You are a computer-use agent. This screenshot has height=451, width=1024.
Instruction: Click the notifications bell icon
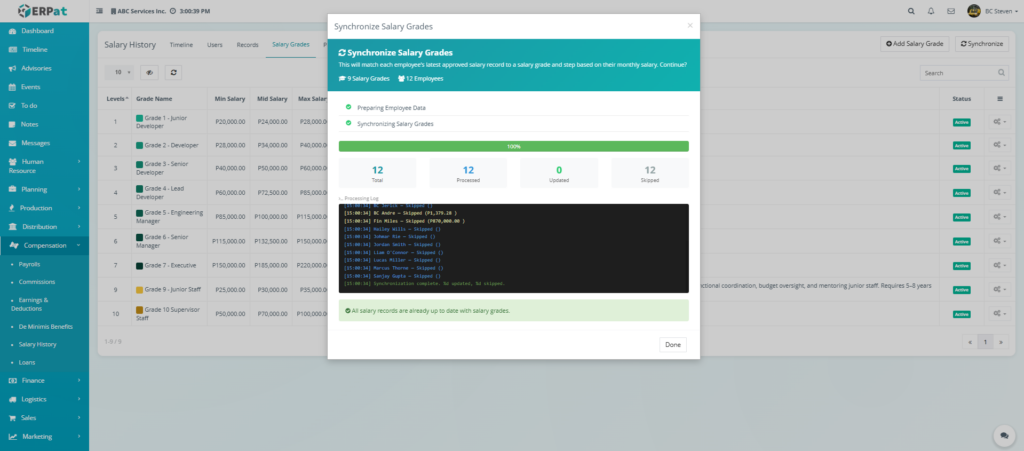(x=931, y=11)
